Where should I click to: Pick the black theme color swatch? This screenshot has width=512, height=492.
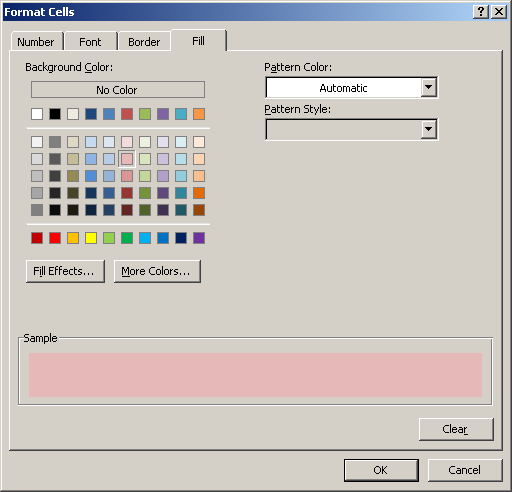[55, 114]
